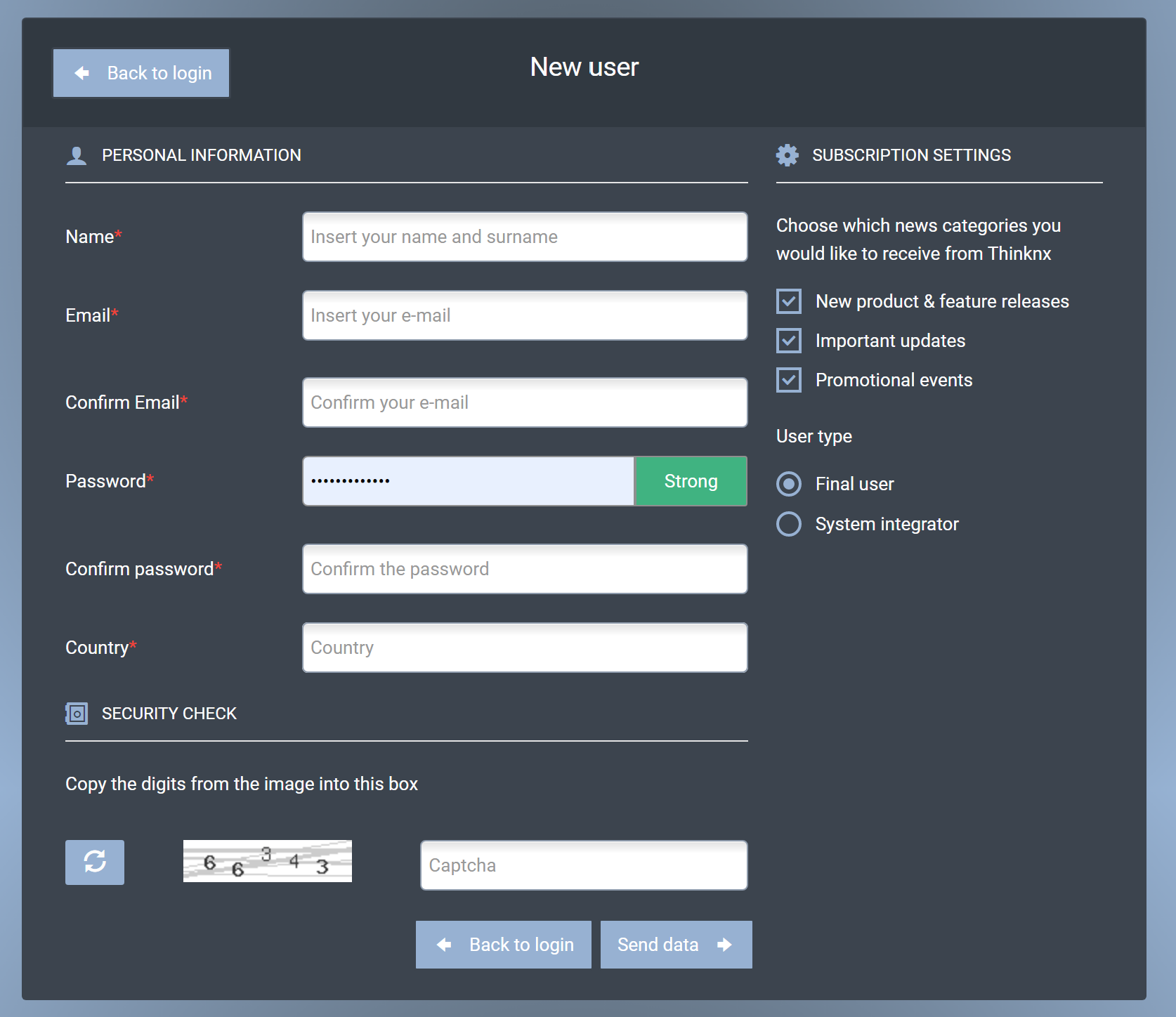Click the top Back to login button
The width and height of the screenshot is (1176, 1017).
tap(141, 73)
